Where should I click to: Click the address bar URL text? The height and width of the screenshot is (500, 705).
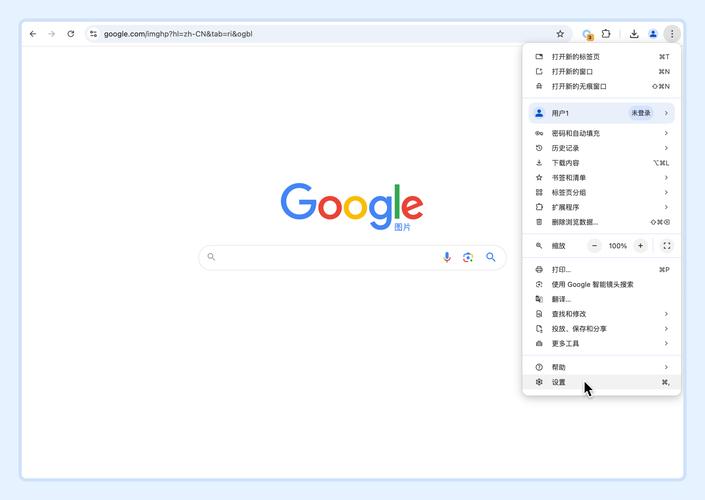(x=178, y=34)
